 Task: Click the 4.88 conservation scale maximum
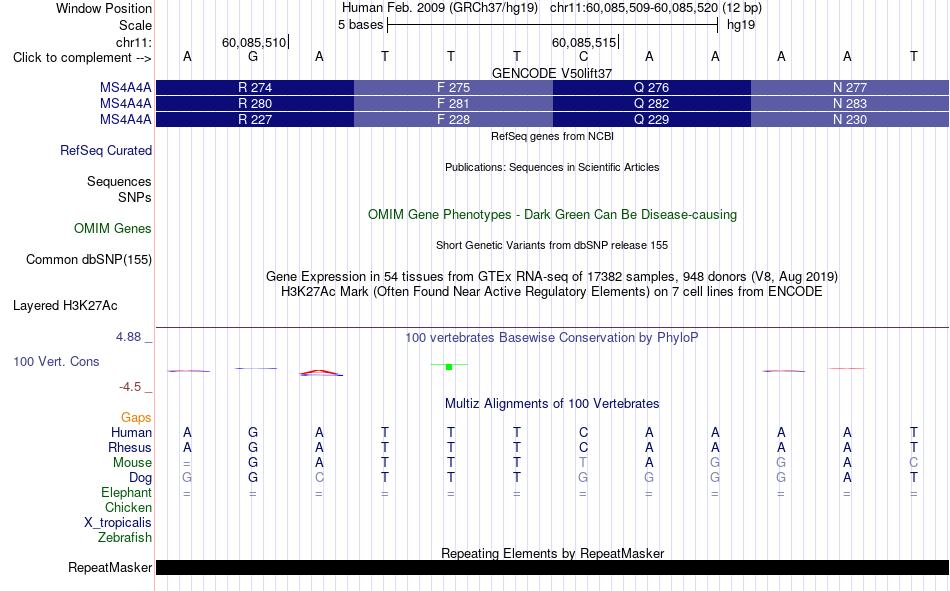(128, 337)
